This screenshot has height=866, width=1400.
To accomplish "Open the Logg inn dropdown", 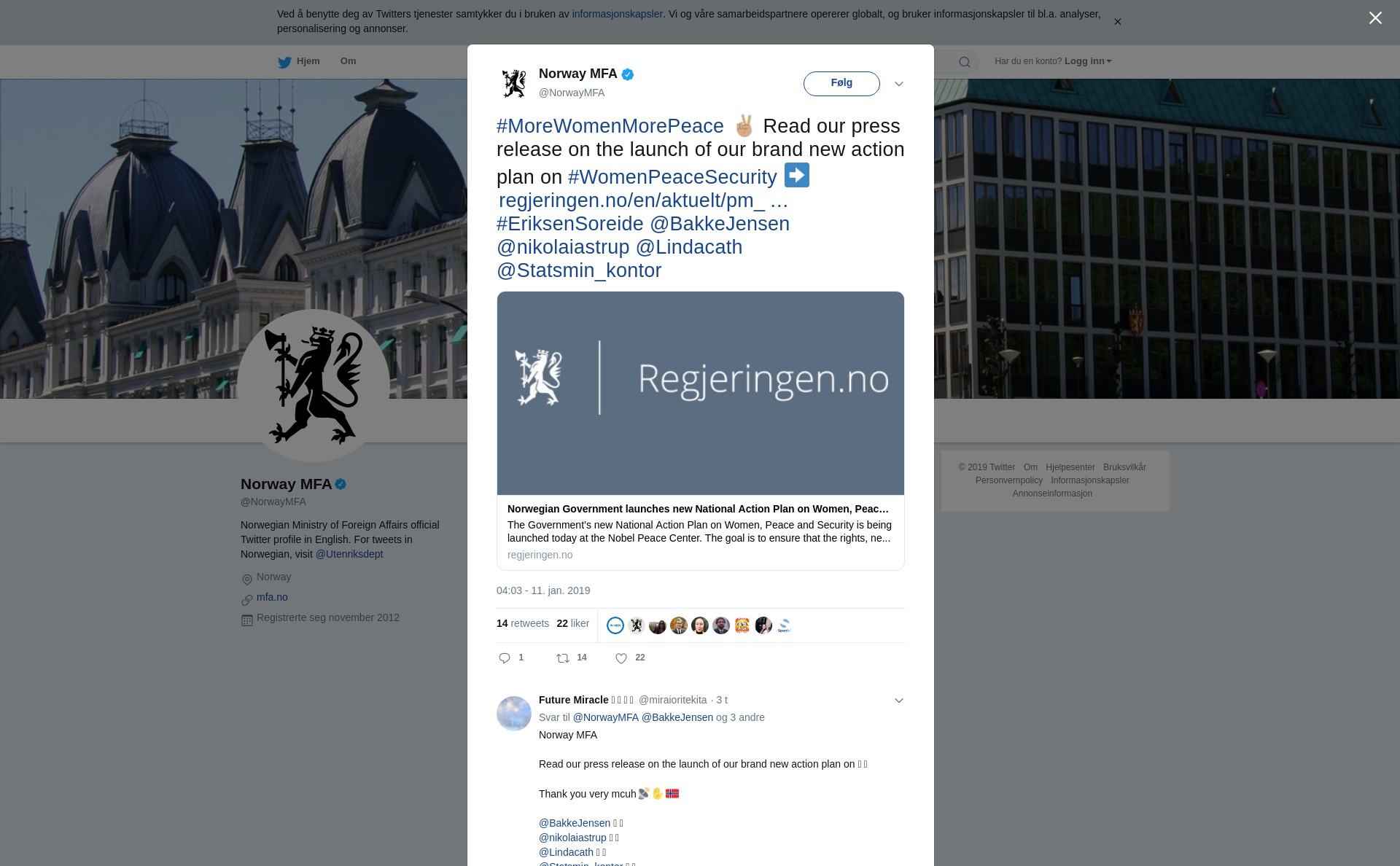I will (x=1088, y=61).
